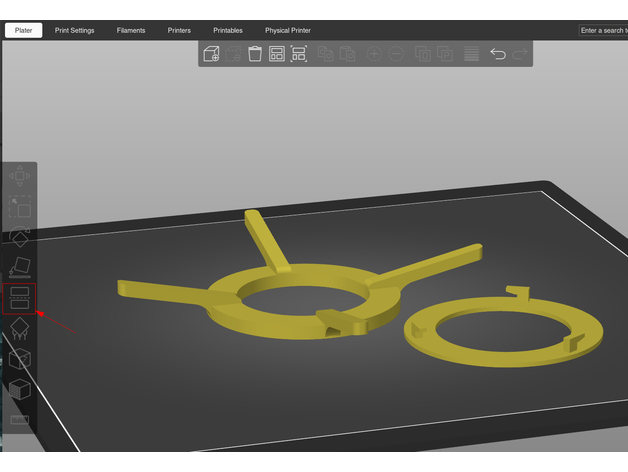The image size is (628, 472).
Task: Activate the Seam painting tool
Action: pos(20,359)
